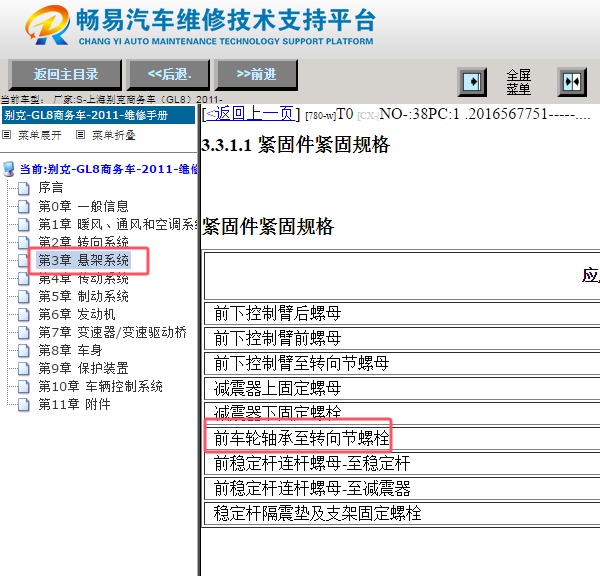Viewport: 600px width, 576px height.
Task: Click the page icon beside 第3章 悬架系统
Action: click(24, 261)
